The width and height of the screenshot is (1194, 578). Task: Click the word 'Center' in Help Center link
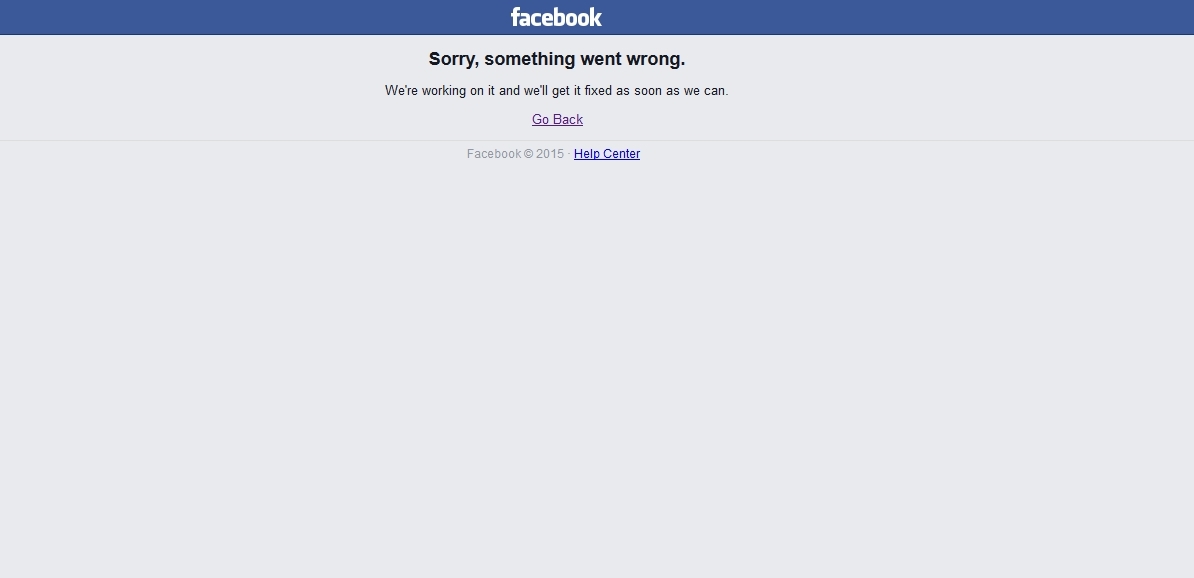coord(621,154)
